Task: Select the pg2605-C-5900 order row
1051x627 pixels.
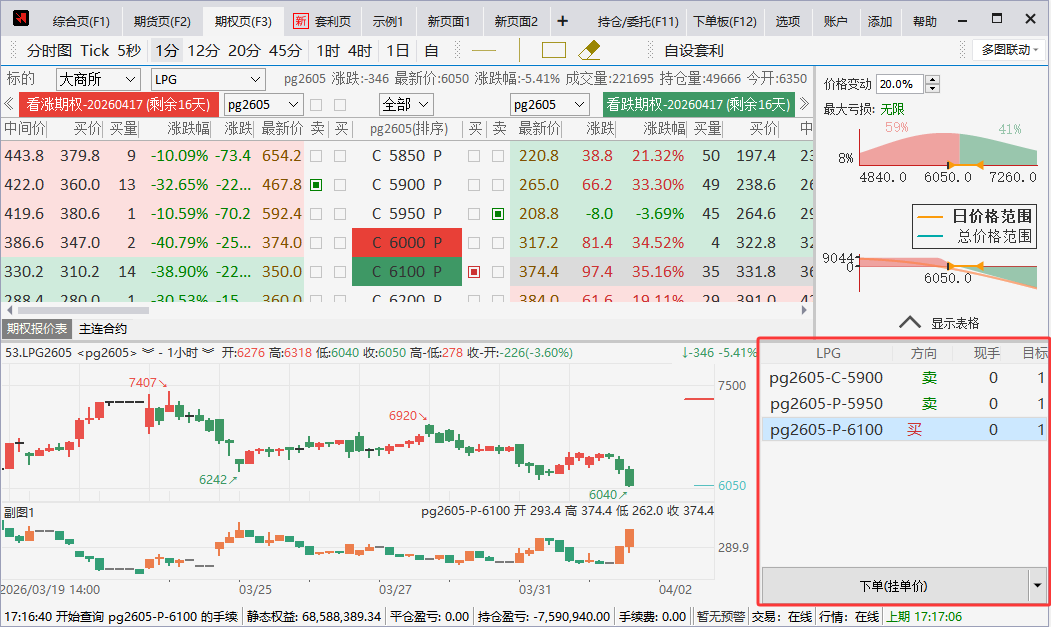Action: (x=826, y=378)
